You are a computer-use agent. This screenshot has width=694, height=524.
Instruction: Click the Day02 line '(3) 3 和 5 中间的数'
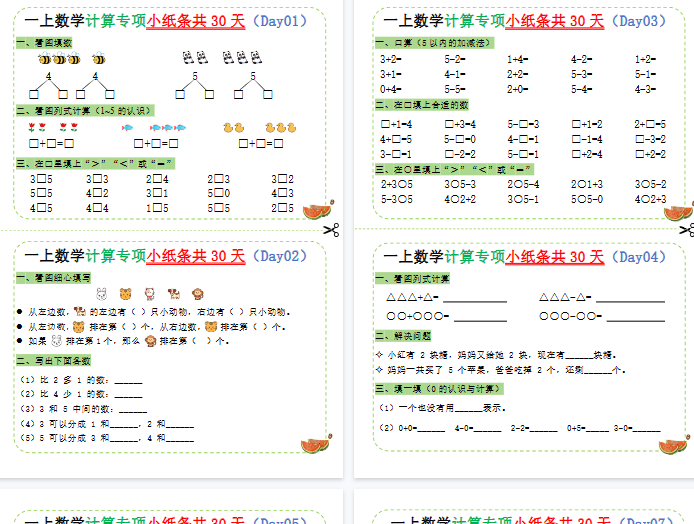[83, 409]
